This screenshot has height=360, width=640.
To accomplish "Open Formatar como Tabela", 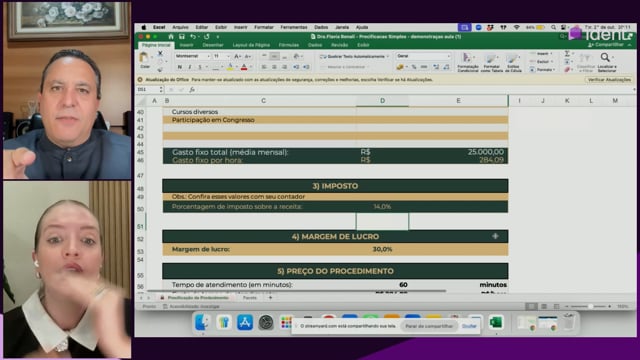I will point(491,62).
